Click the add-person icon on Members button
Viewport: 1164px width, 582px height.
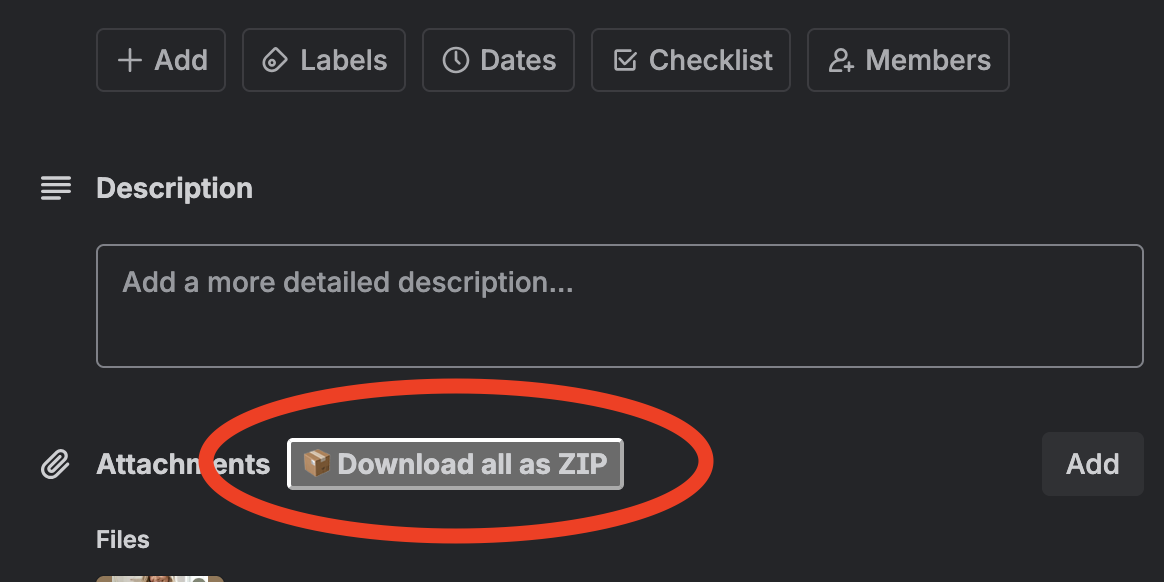point(842,60)
